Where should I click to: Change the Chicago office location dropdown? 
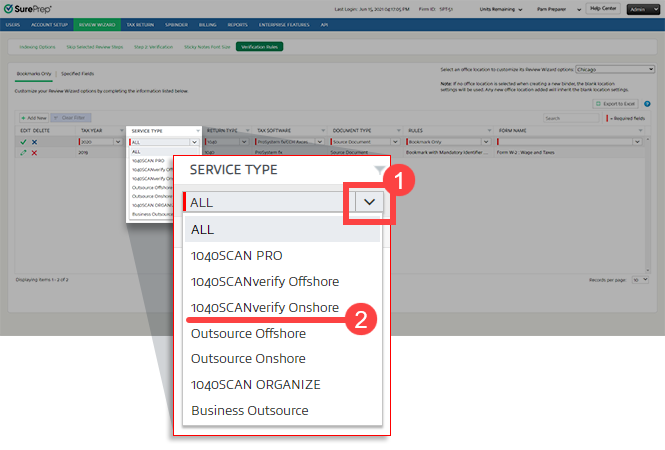point(615,69)
